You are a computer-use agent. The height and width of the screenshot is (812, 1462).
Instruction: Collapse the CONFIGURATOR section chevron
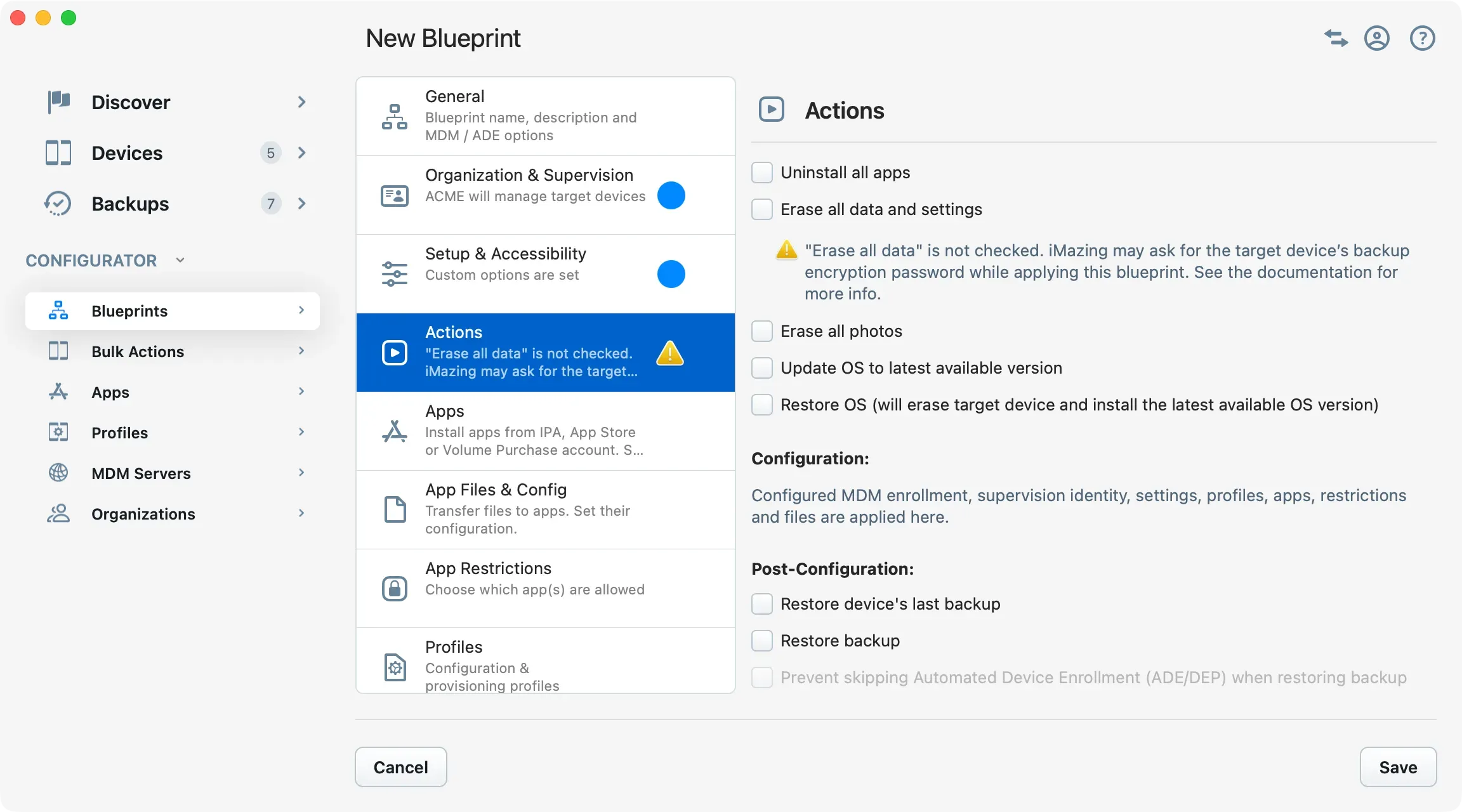click(x=180, y=259)
